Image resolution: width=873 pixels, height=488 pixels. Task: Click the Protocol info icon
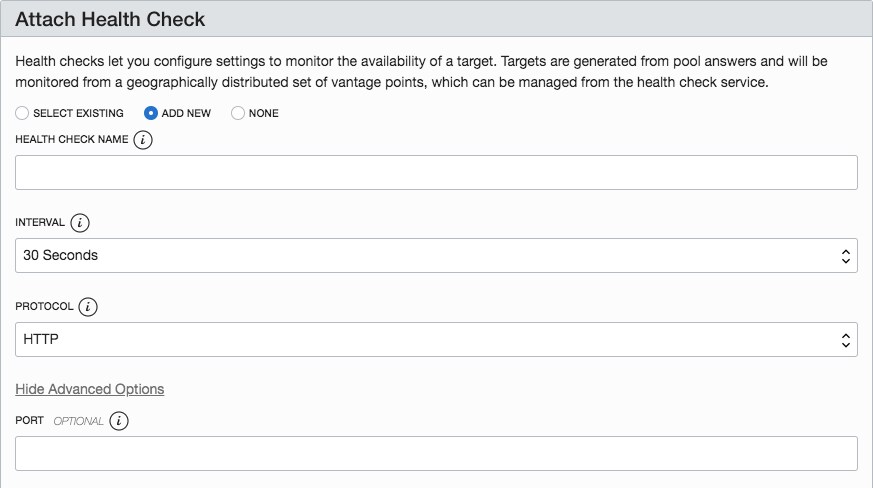point(90,307)
